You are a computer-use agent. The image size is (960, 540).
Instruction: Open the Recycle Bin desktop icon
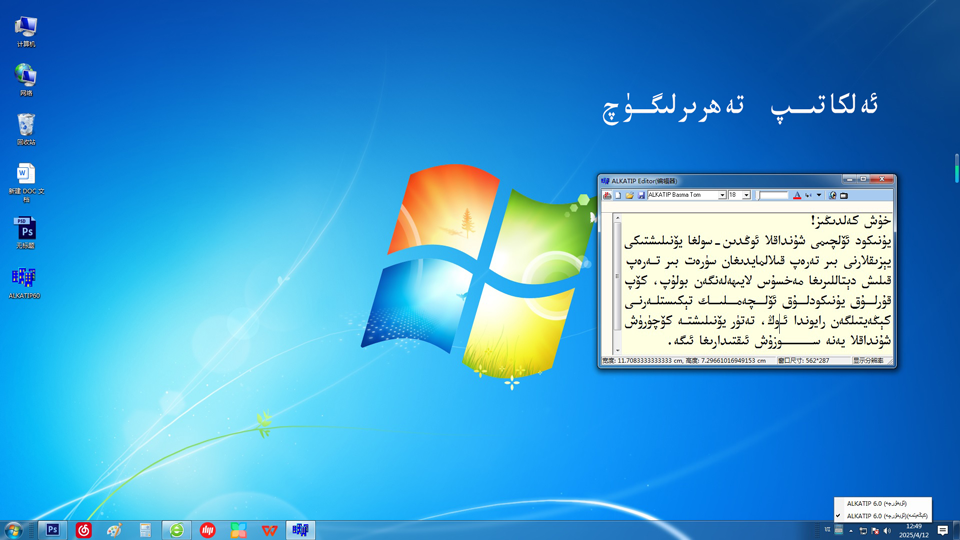tap(26, 125)
